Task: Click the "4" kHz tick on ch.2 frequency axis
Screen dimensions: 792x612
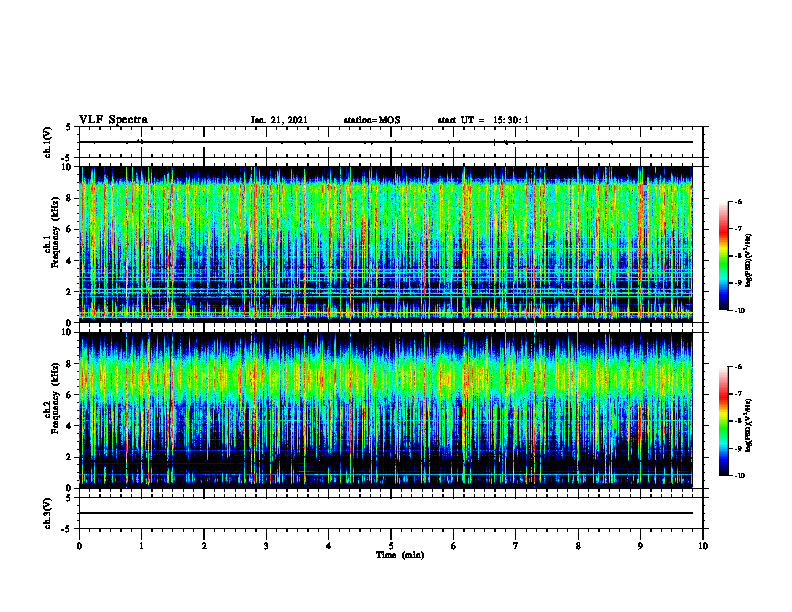Action: point(70,426)
